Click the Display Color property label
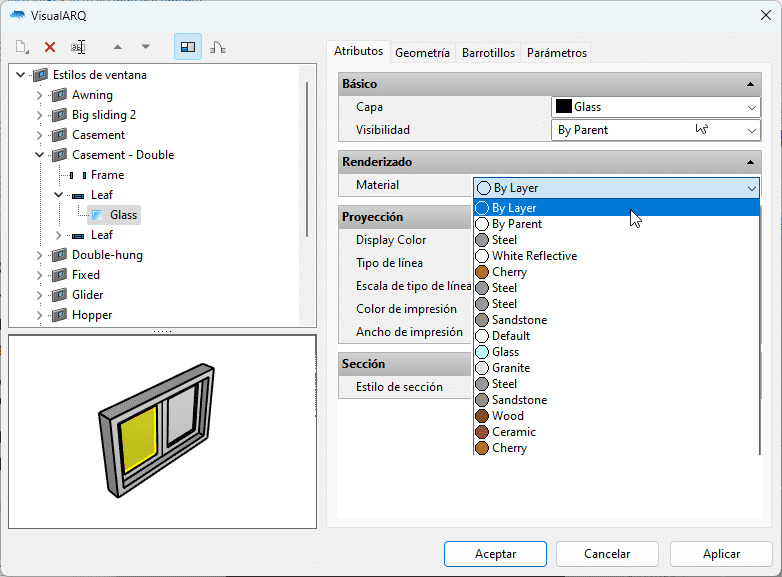This screenshot has width=782, height=577. tap(391, 240)
